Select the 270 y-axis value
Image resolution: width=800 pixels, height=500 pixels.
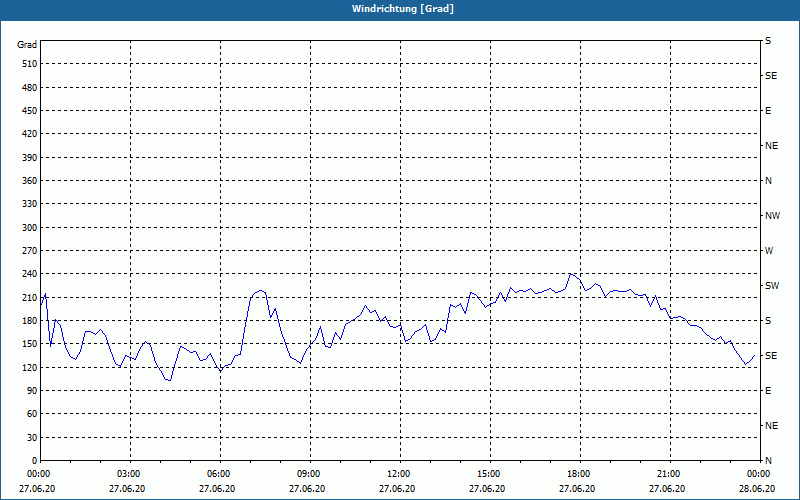pyautogui.click(x=30, y=251)
